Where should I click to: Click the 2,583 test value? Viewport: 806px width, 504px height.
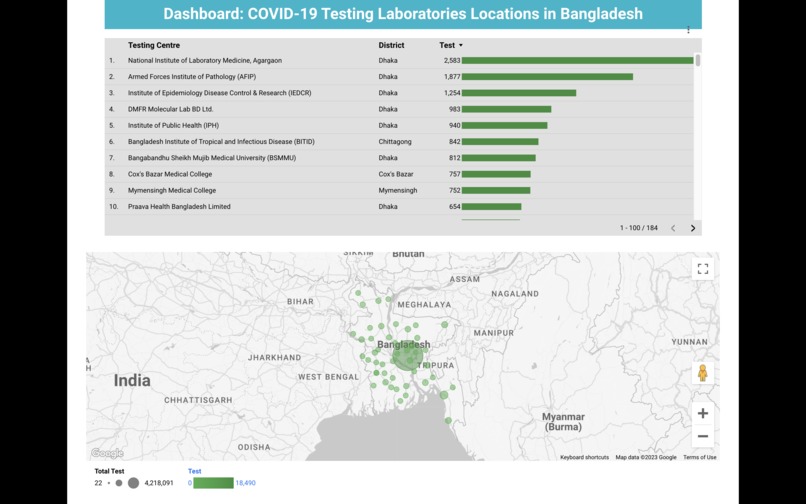(x=452, y=61)
